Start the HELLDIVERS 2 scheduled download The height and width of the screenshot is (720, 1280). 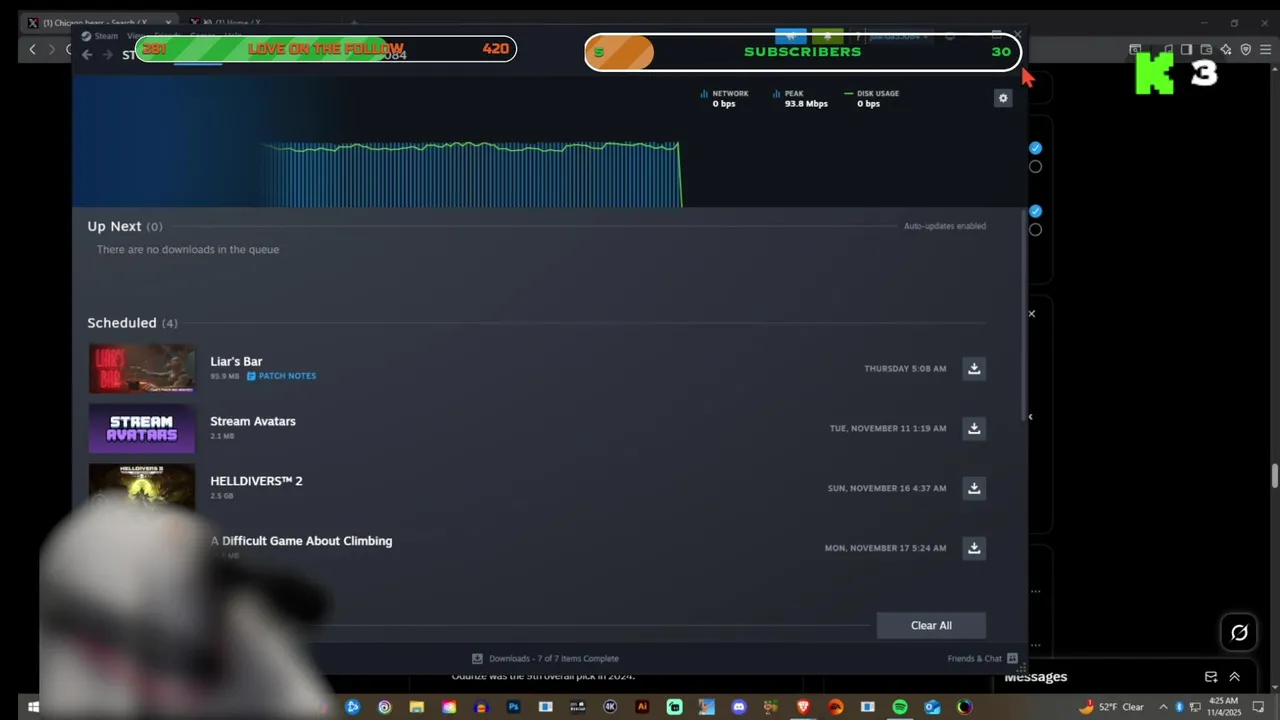click(x=974, y=489)
